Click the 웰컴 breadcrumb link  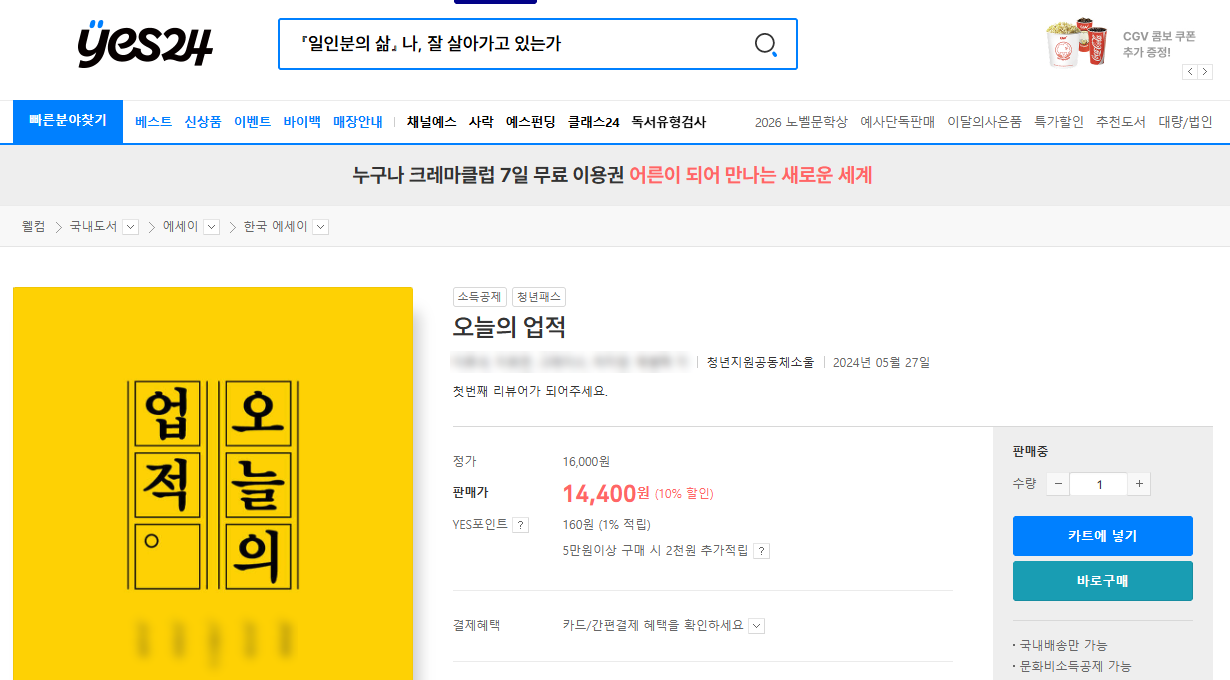pyautogui.click(x=33, y=227)
